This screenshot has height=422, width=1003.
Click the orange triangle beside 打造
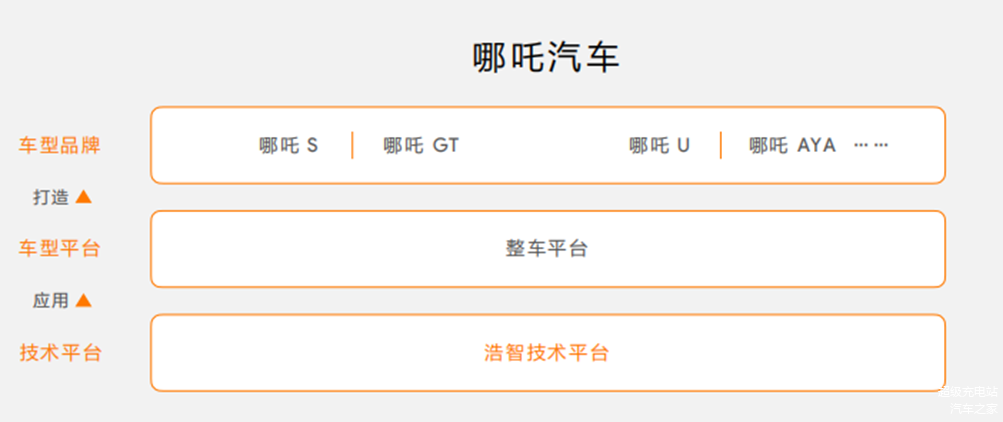coord(83,197)
